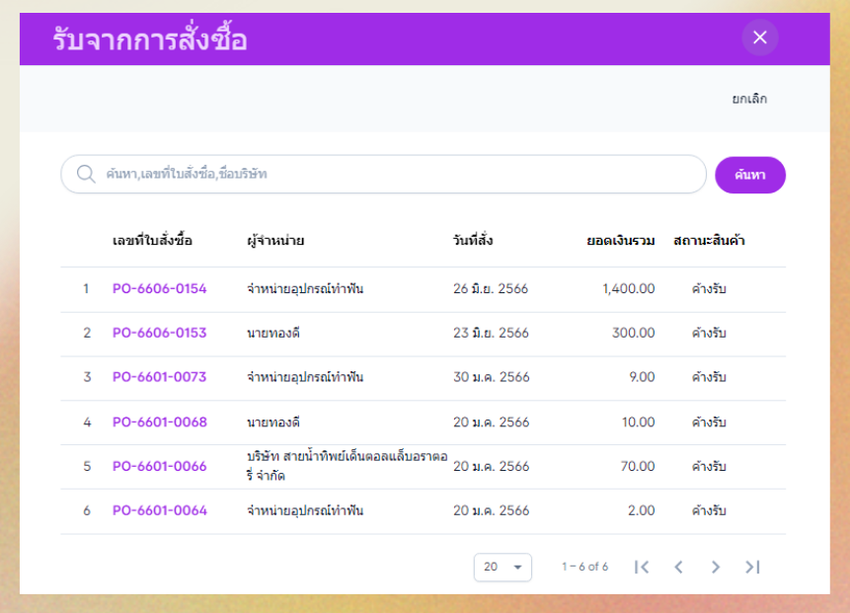
Task: Focus the ค้นหา,เลขที่ใบสั่งซื้อ search field
Action: [383, 174]
